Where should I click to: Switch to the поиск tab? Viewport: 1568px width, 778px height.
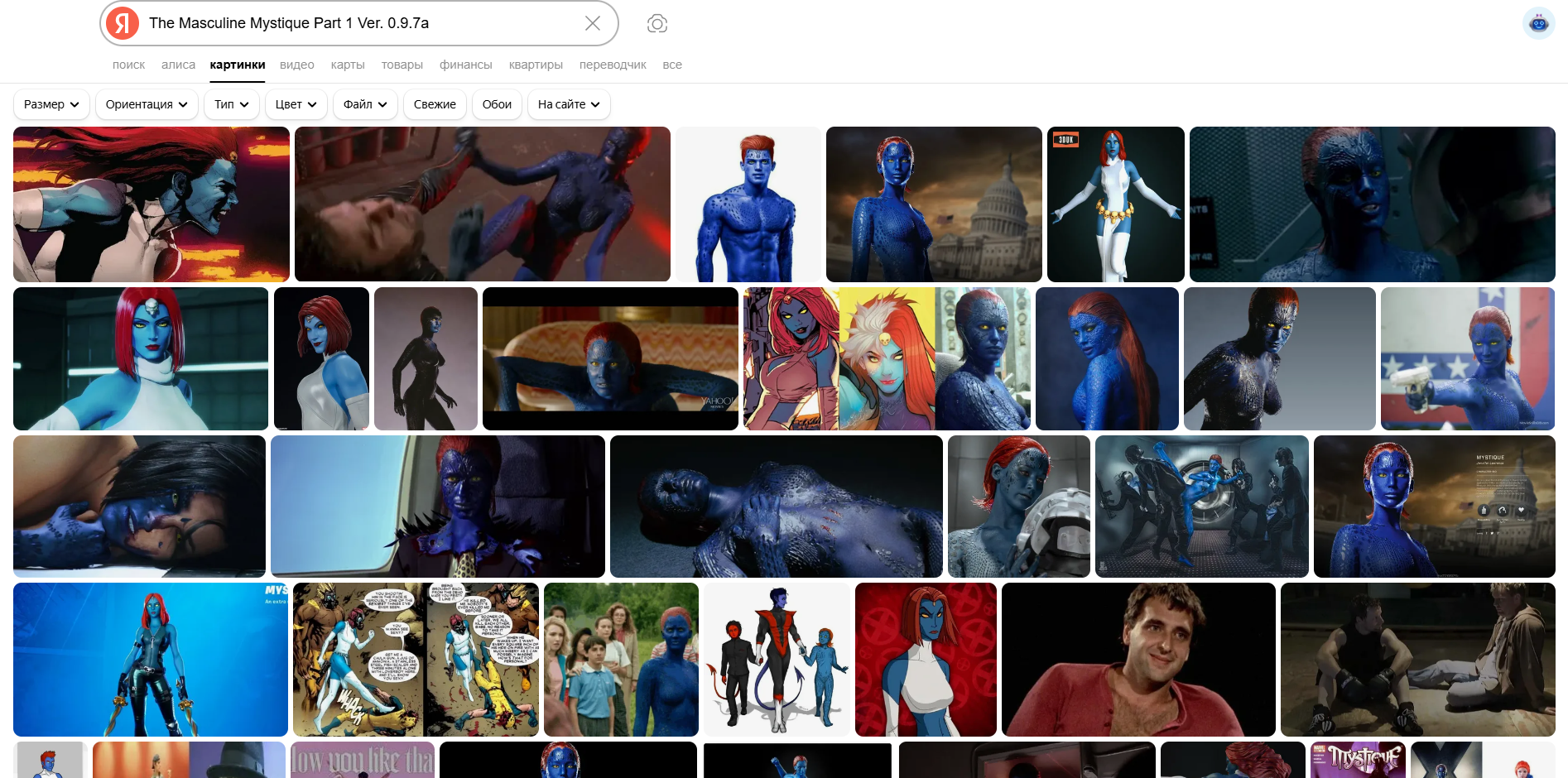[128, 65]
